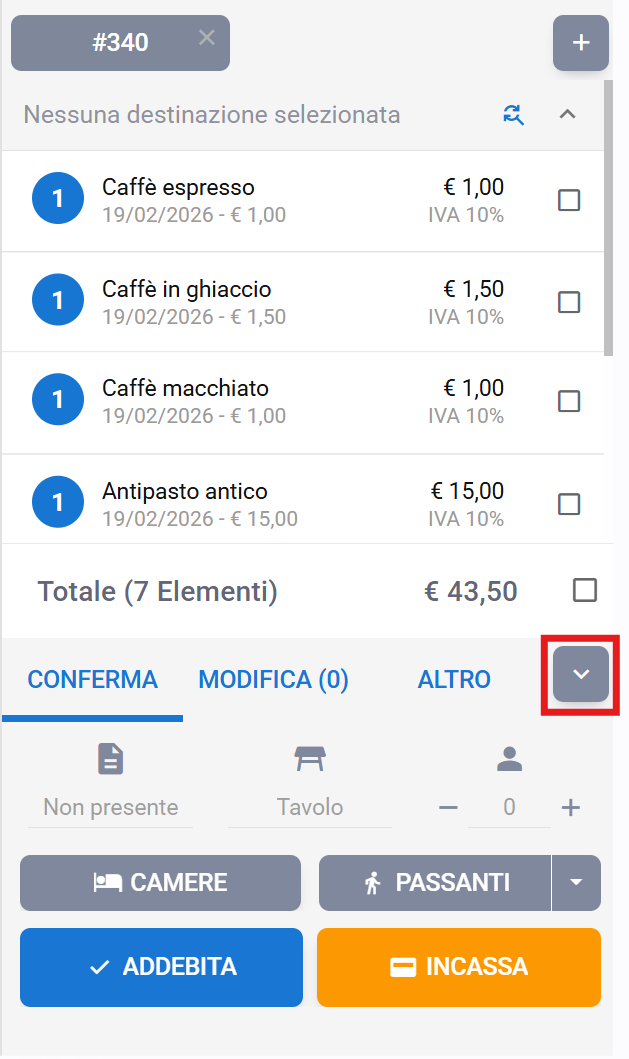The height and width of the screenshot is (1059, 629).
Task: Increase guest count with plus icon
Action: [570, 807]
